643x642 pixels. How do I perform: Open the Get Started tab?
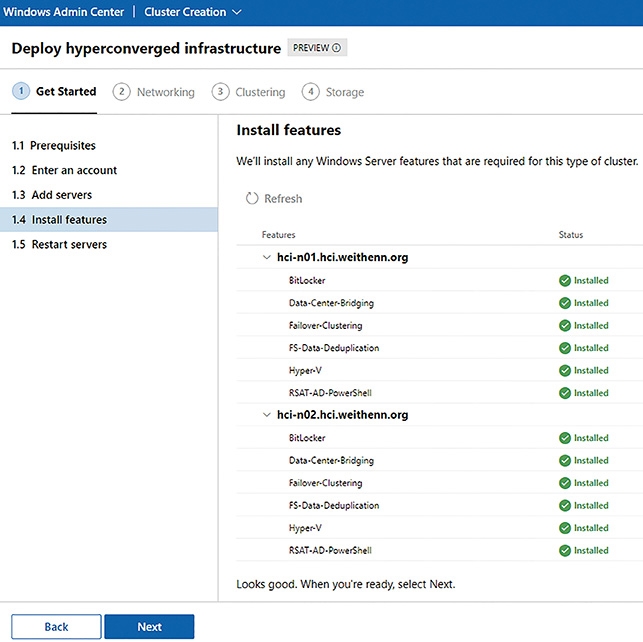pyautogui.click(x=54, y=92)
